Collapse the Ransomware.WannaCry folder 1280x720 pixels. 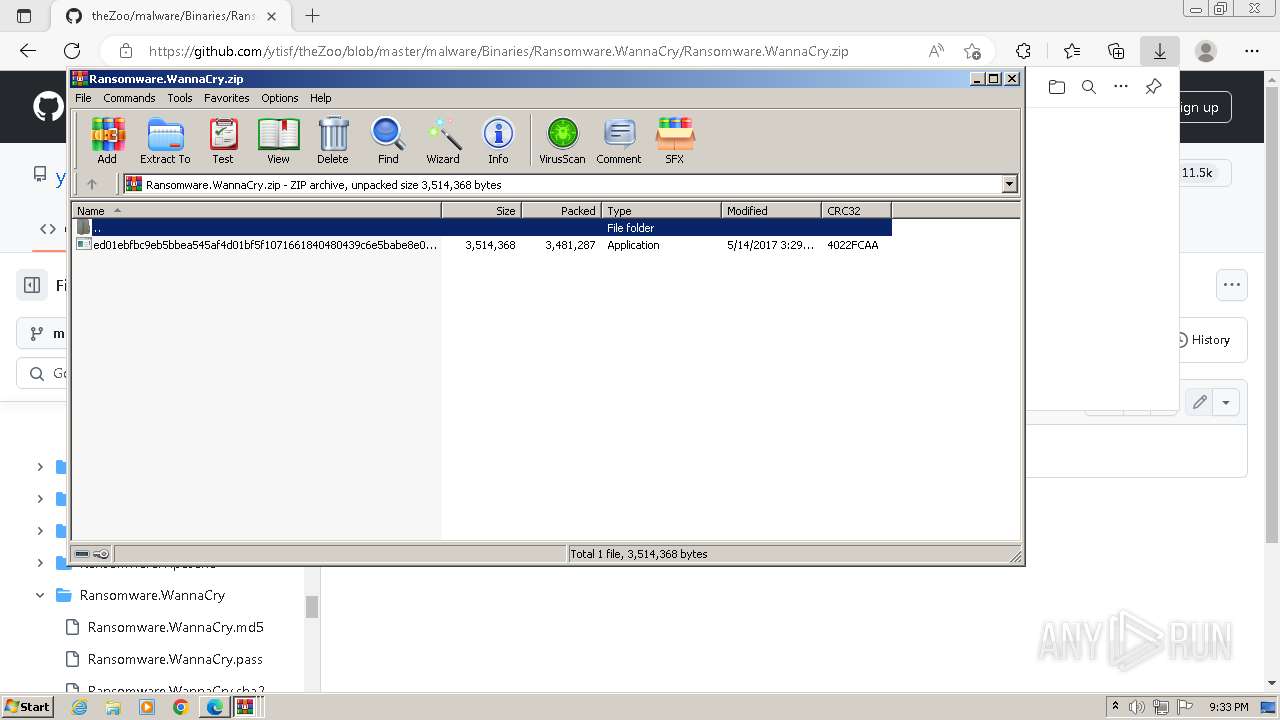pos(40,595)
